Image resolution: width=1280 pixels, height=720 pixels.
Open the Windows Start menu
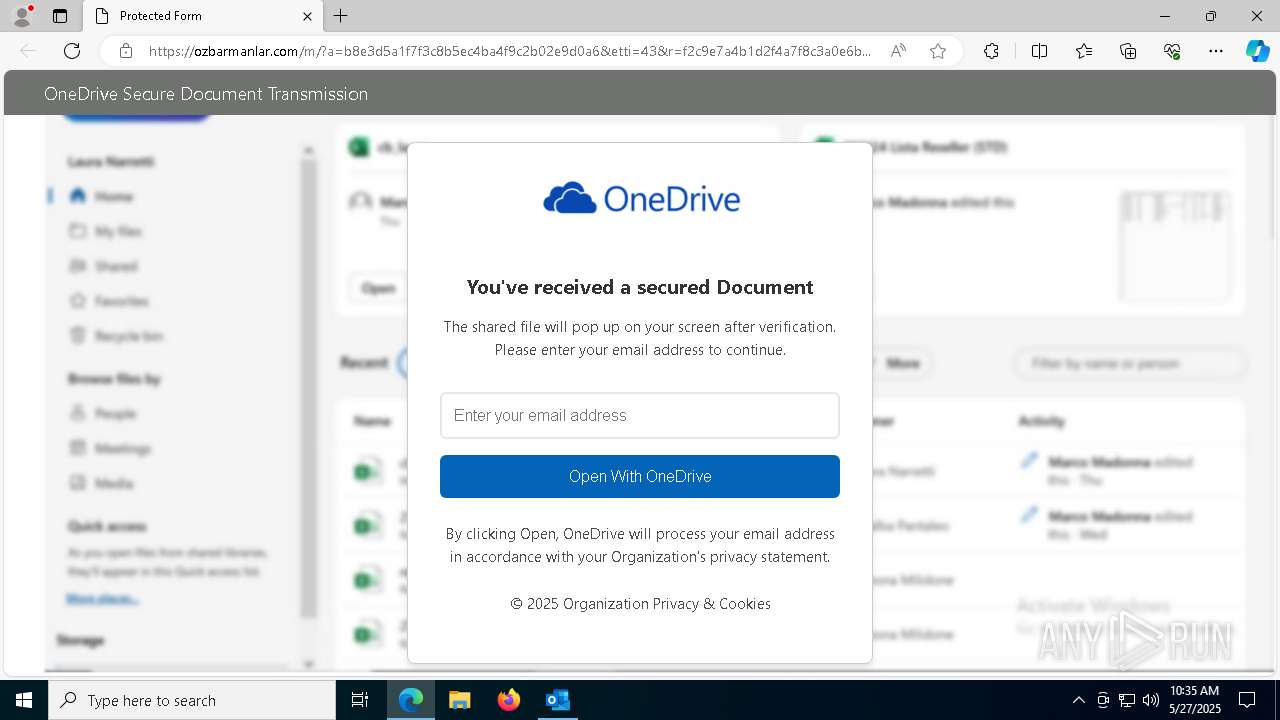[24, 700]
